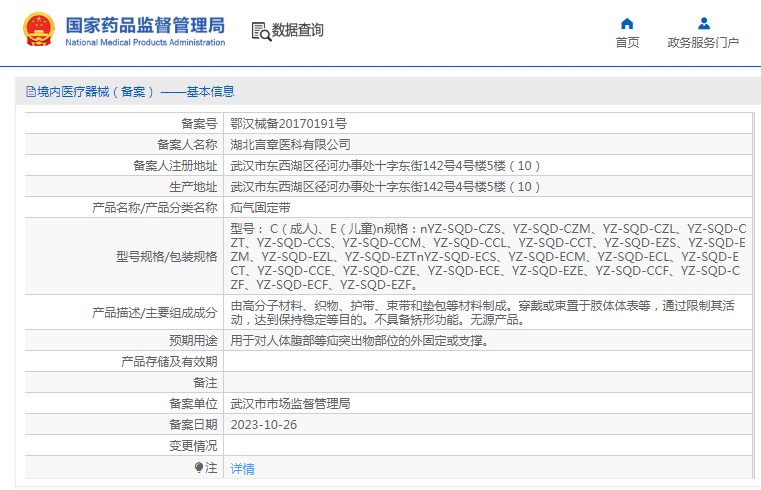Open the 详情 link
The width and height of the screenshot is (761, 490).
[x=242, y=469]
